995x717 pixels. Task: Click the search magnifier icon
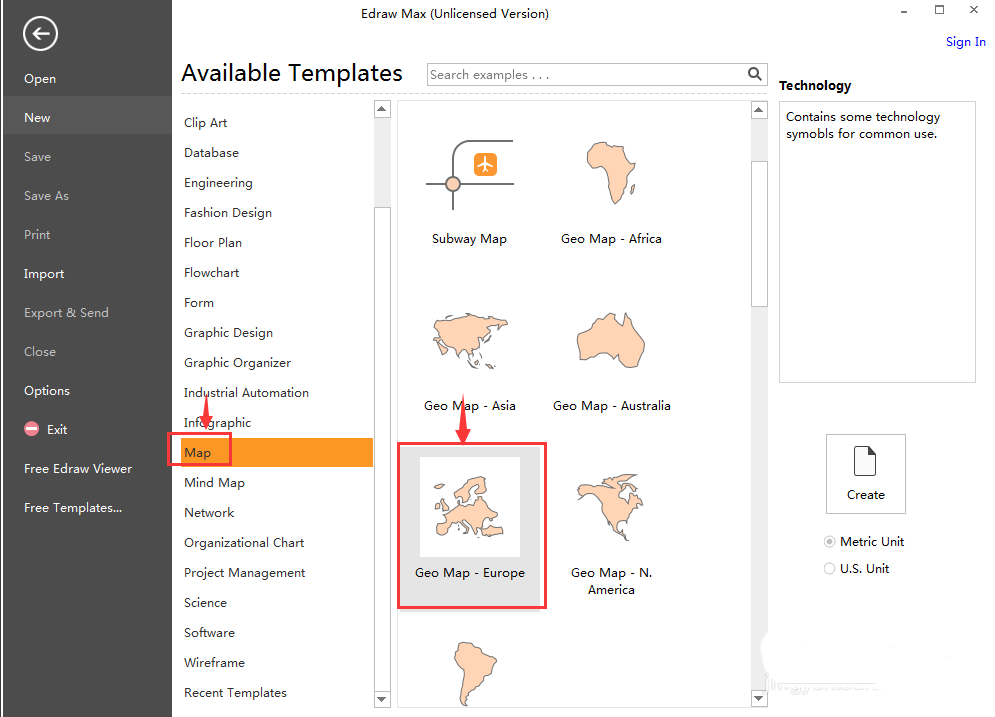coord(754,74)
